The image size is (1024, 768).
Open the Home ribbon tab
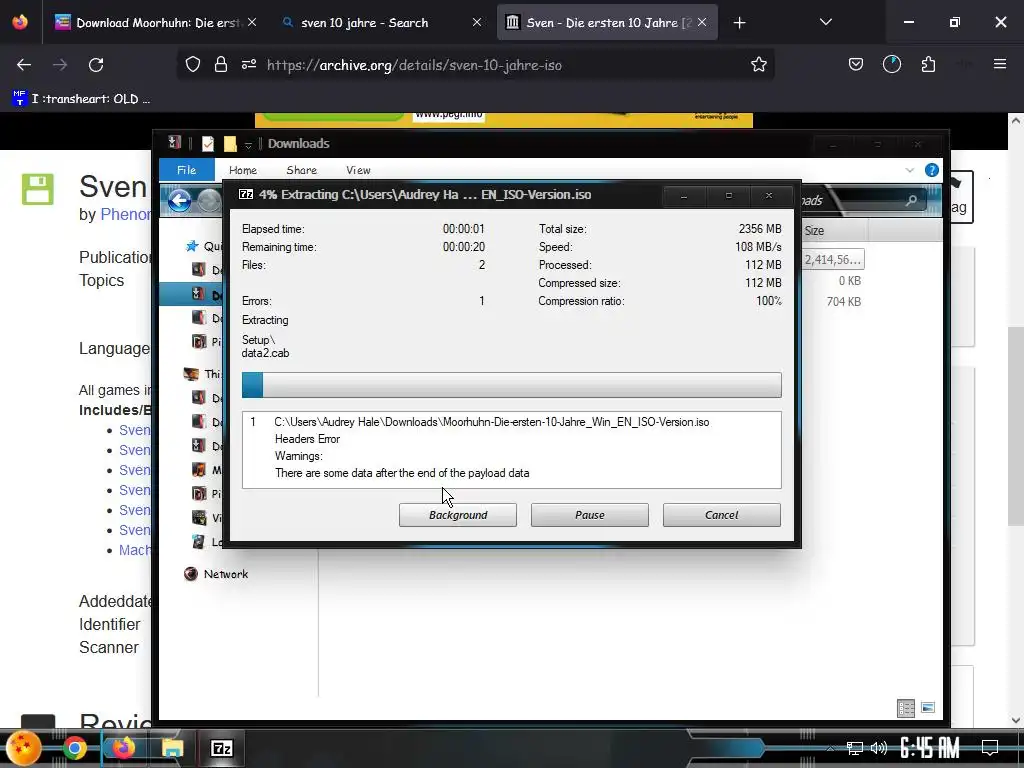pyautogui.click(x=243, y=170)
